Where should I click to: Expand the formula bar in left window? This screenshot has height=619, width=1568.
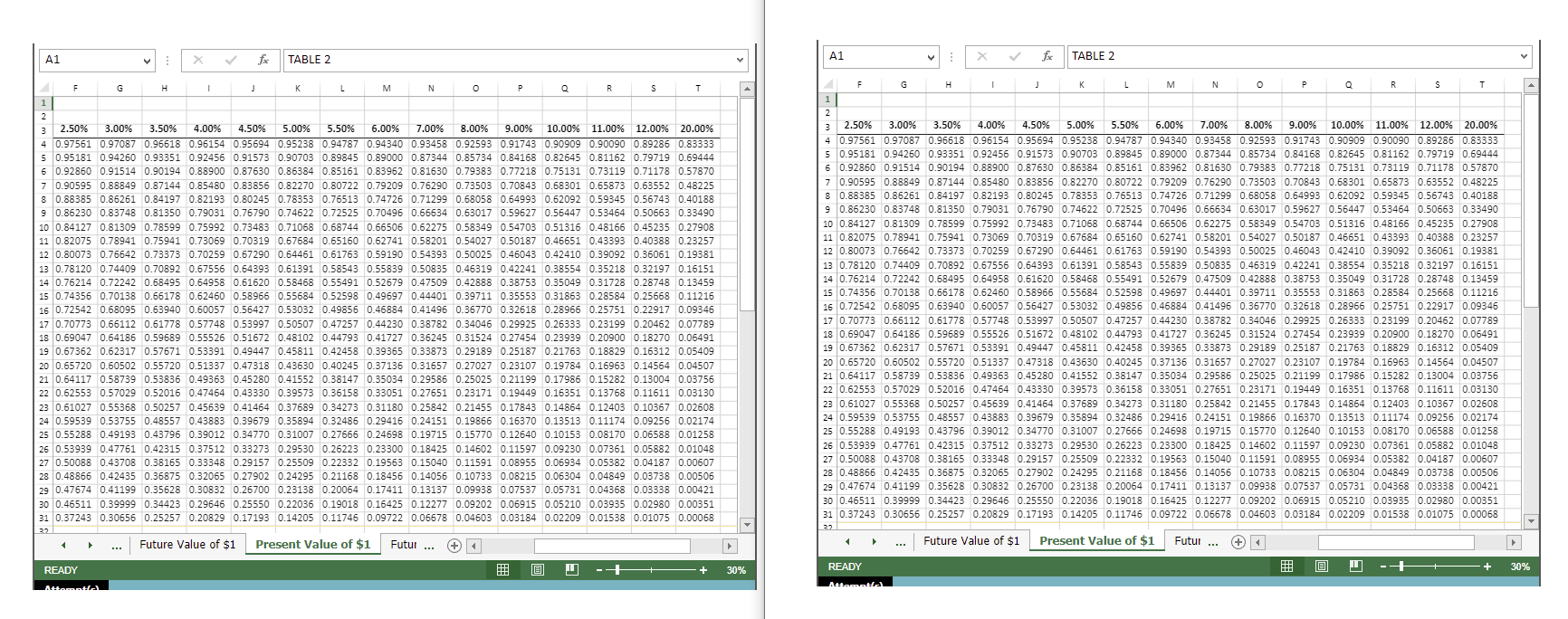click(x=740, y=61)
